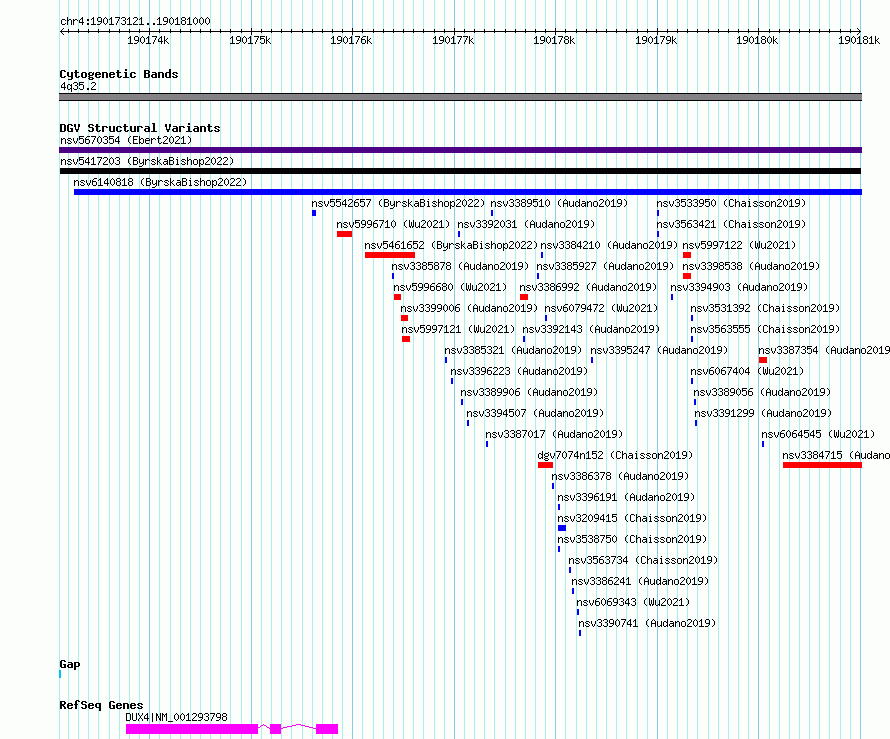Viewport: 890px width, 739px height.
Task: Open the nsv3391299 (Audano2019) label
Action: pyautogui.click(x=763, y=413)
